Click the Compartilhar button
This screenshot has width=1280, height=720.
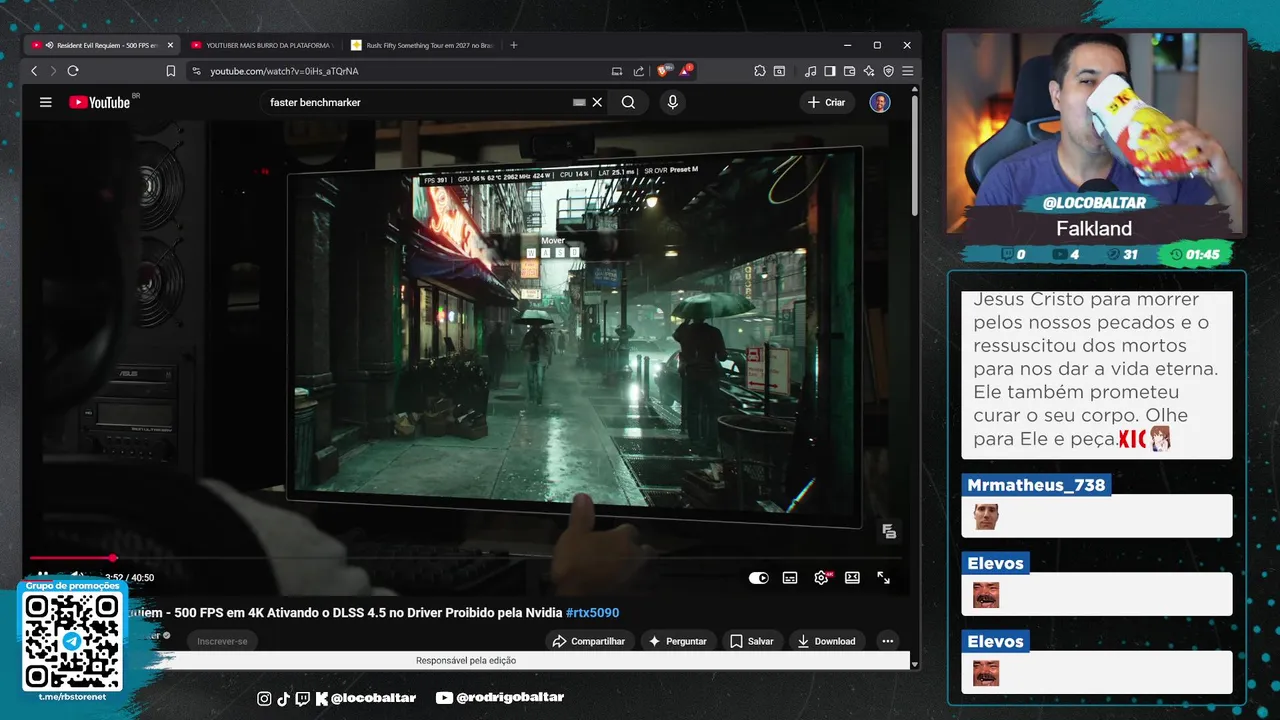(590, 641)
